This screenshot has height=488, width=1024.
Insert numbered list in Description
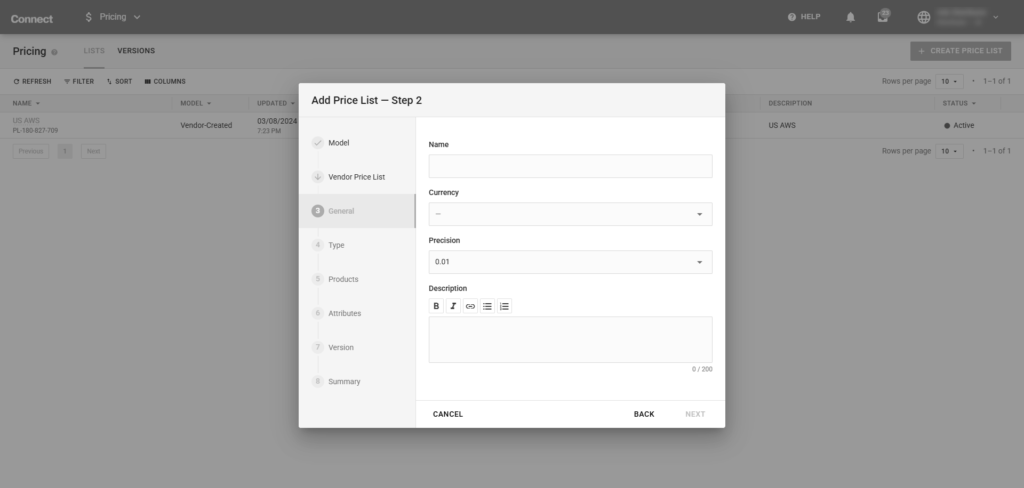pos(504,306)
